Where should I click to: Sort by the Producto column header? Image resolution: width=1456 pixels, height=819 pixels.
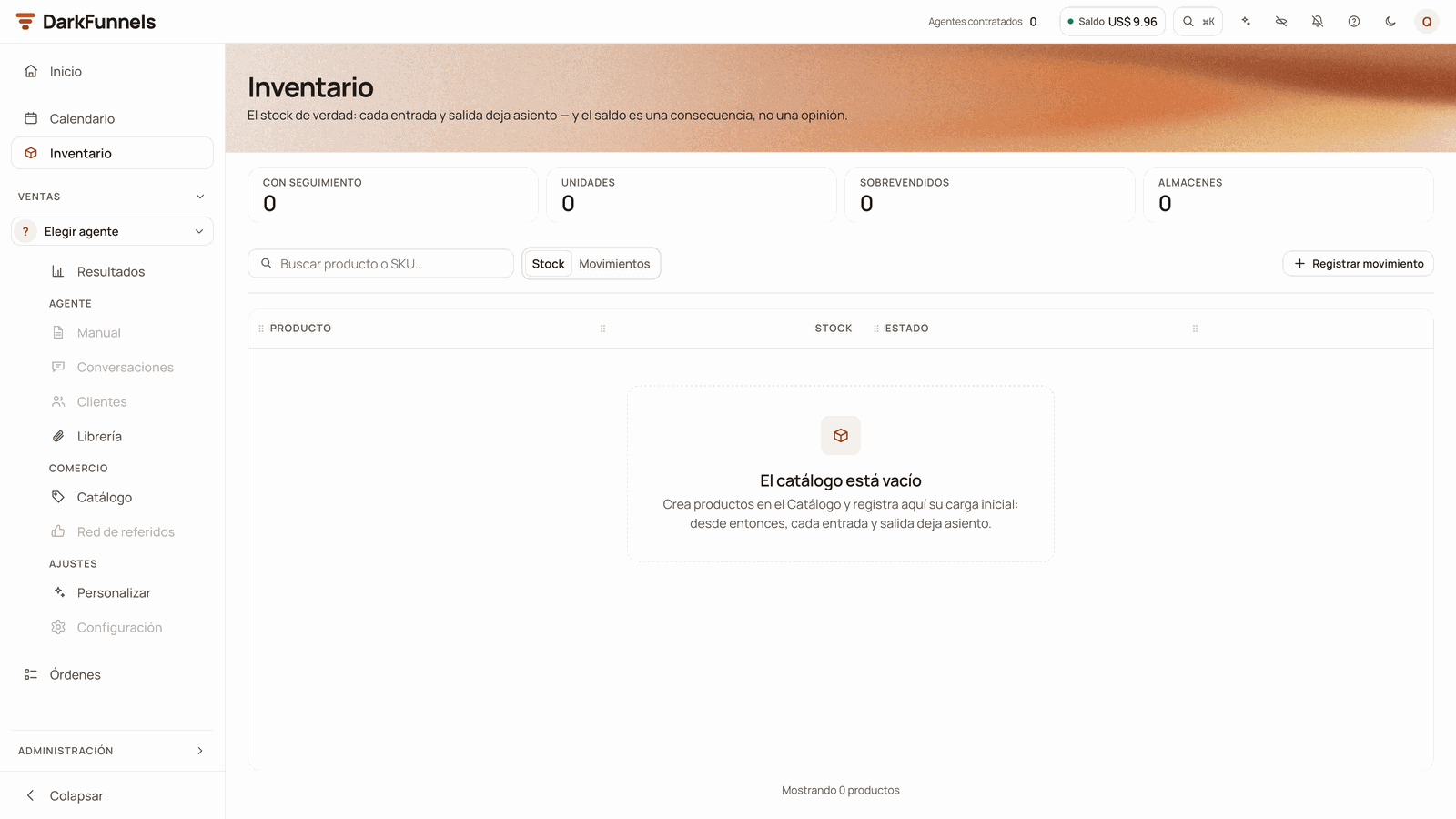(300, 329)
